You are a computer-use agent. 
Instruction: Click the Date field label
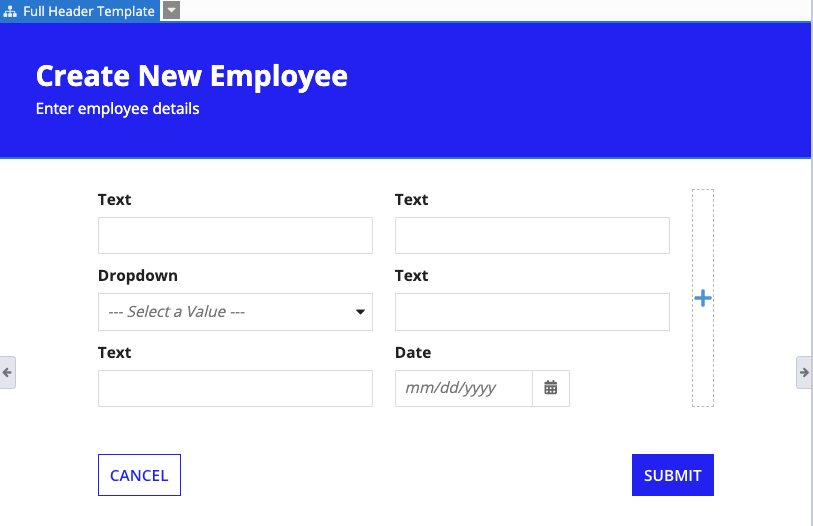413,352
